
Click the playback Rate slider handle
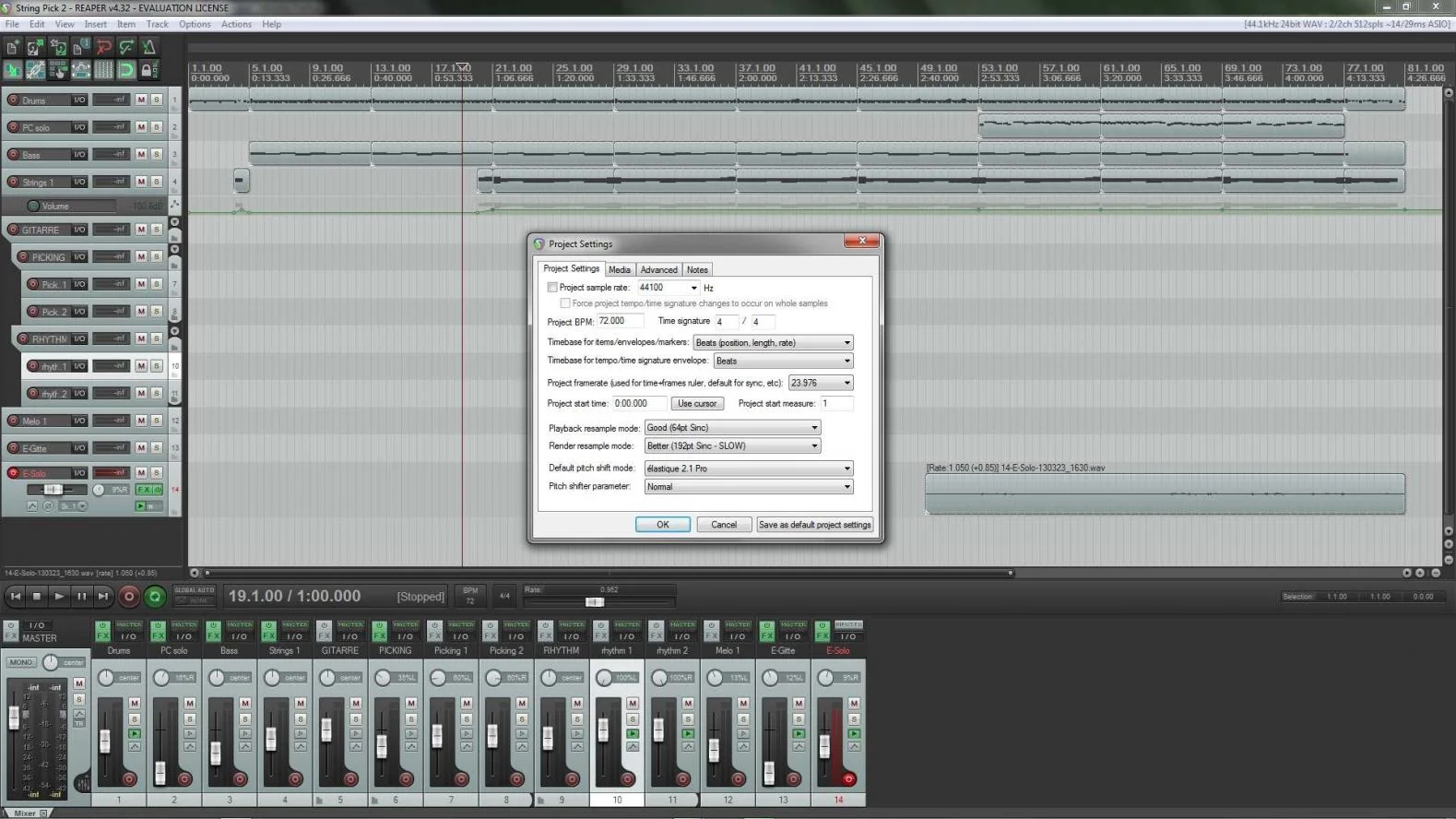tap(595, 602)
